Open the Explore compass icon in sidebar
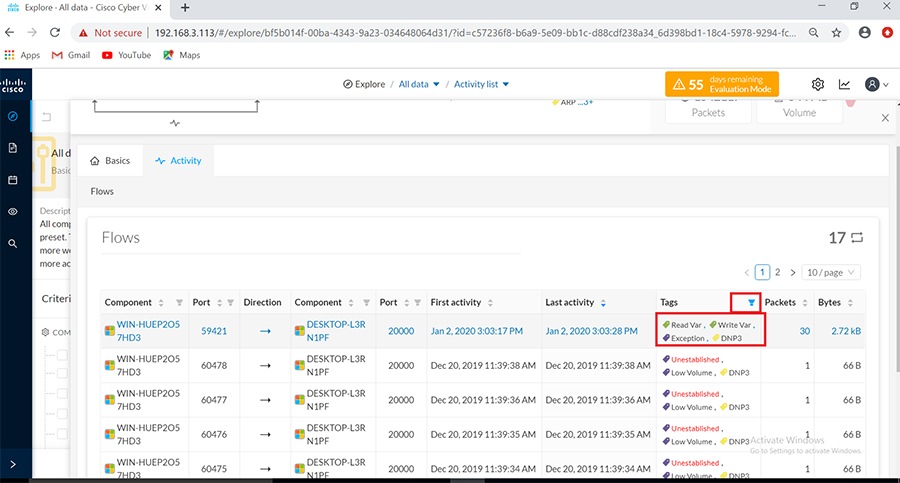This screenshot has width=900, height=483. (x=13, y=116)
